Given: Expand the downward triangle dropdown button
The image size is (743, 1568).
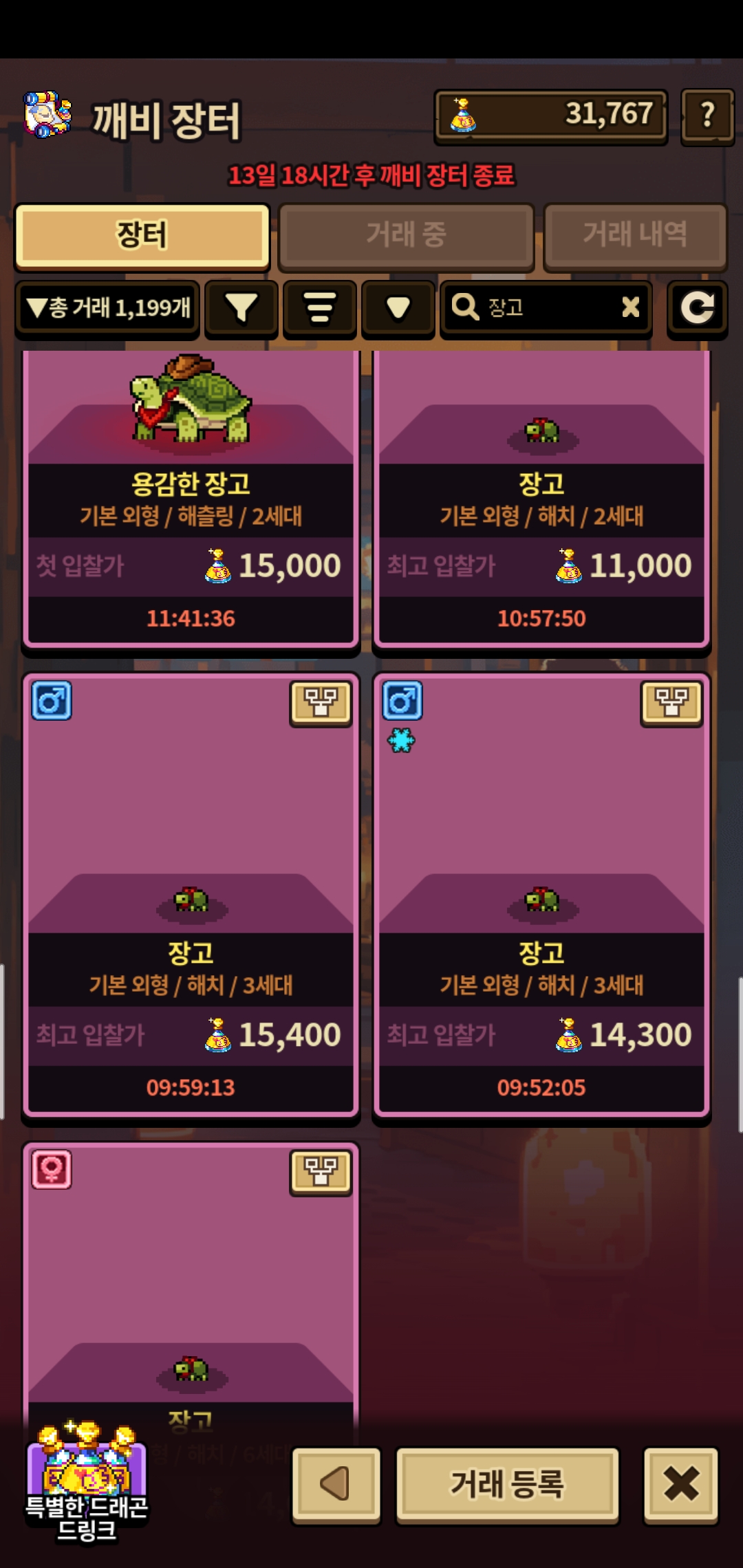Looking at the screenshot, I should [x=398, y=309].
